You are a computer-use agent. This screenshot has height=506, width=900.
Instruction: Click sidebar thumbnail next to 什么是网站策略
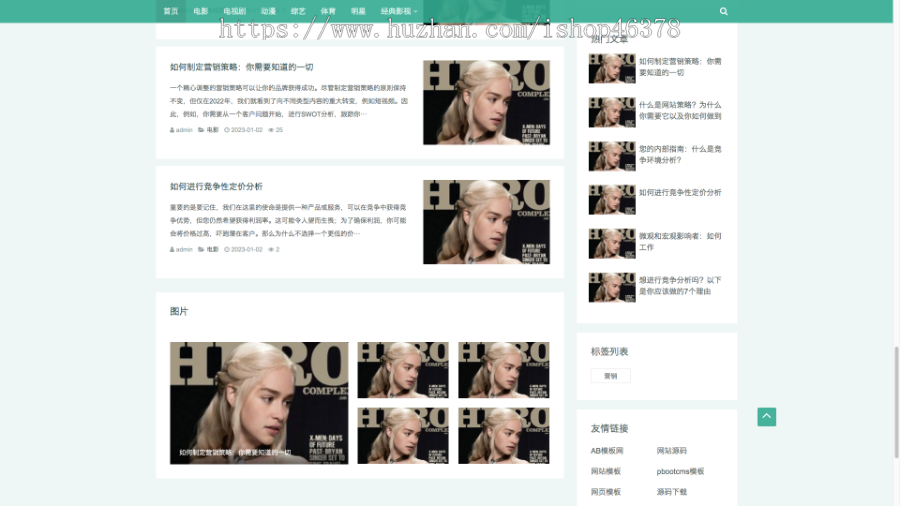pyautogui.click(x=612, y=112)
